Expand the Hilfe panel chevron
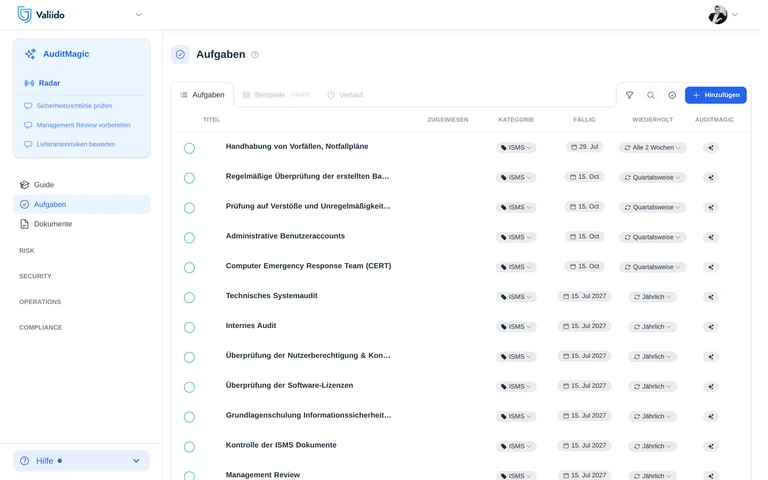The image size is (768, 480). [136, 461]
